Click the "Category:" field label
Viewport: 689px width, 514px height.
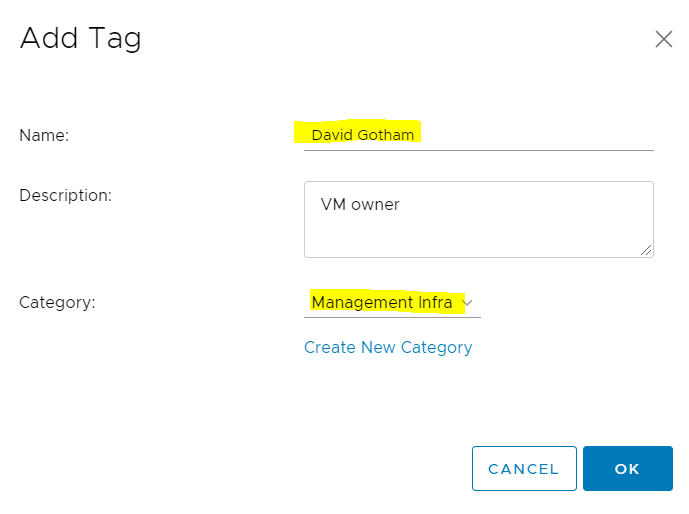coord(57,302)
